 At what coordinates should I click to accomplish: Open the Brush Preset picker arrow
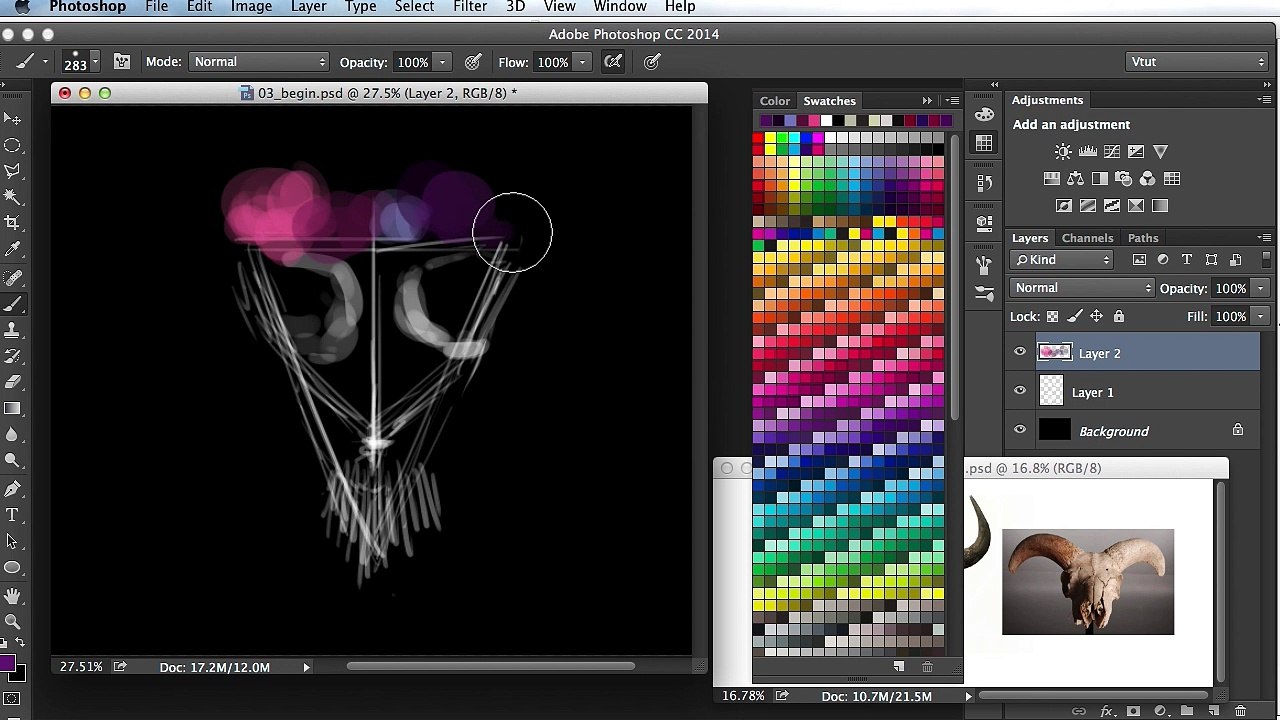coord(95,62)
